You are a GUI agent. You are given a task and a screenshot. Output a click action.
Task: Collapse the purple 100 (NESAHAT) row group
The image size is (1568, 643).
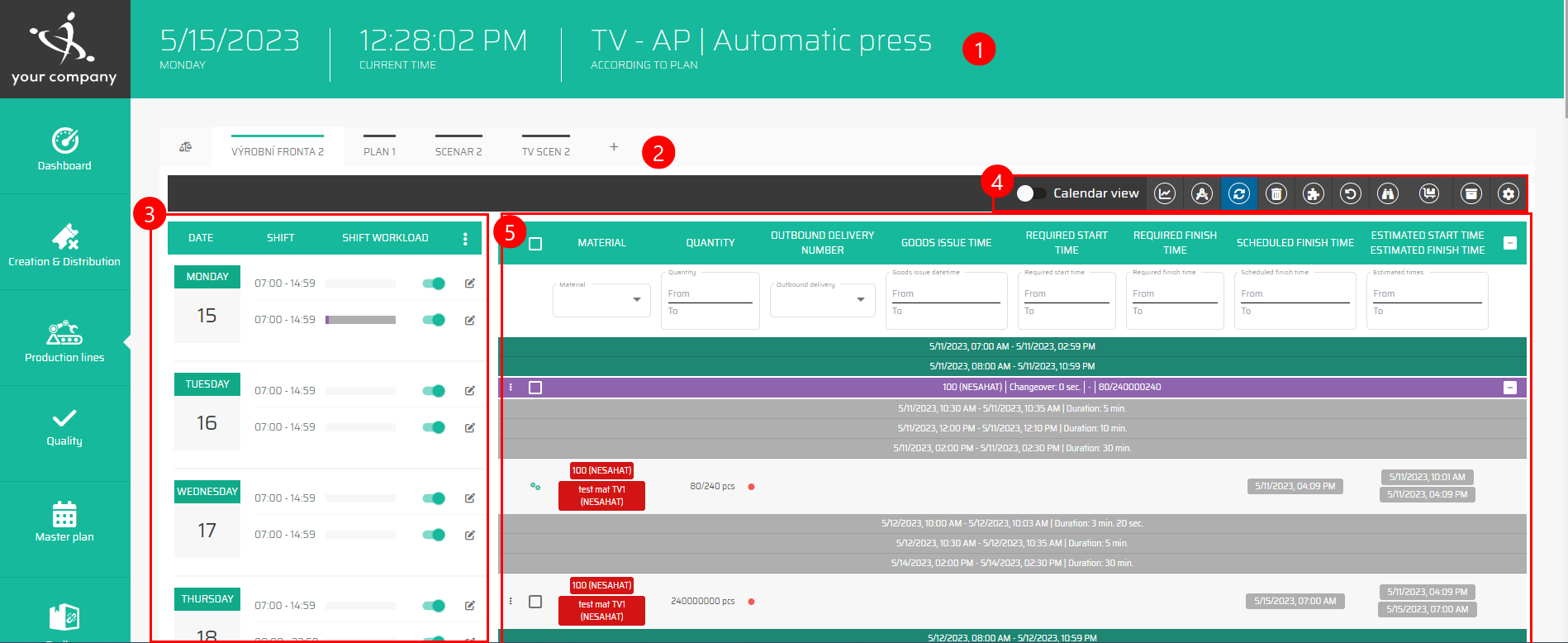tap(1510, 388)
